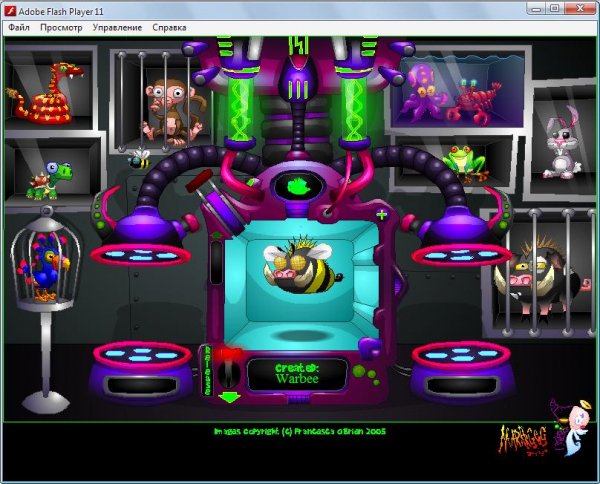Select the small bee near the monkey cage

pos(139,158)
